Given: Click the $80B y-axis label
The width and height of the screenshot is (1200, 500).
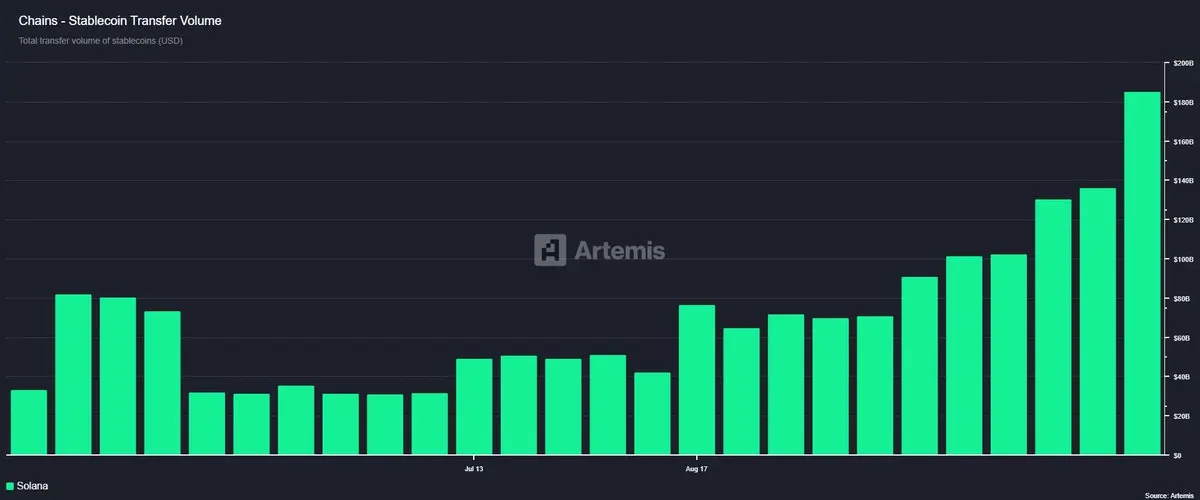Looking at the screenshot, I should tap(1182, 299).
